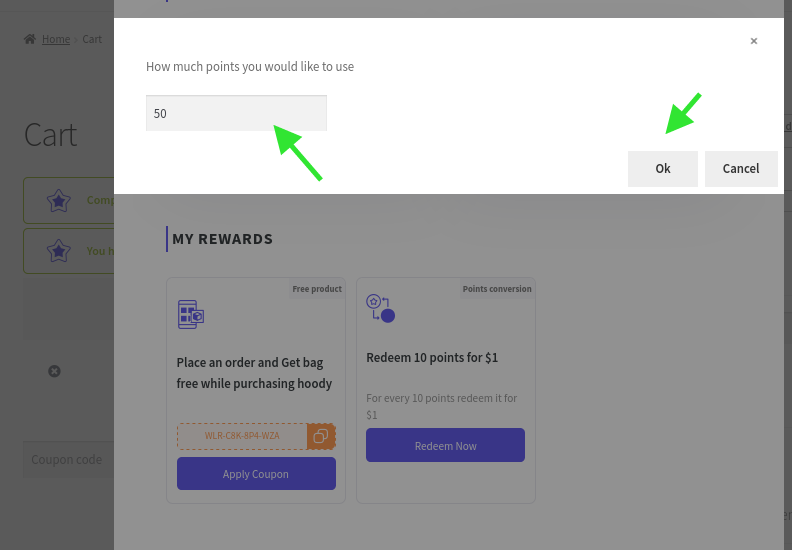Click the home house icon in breadcrumb
This screenshot has height=550, width=792.
click(30, 39)
